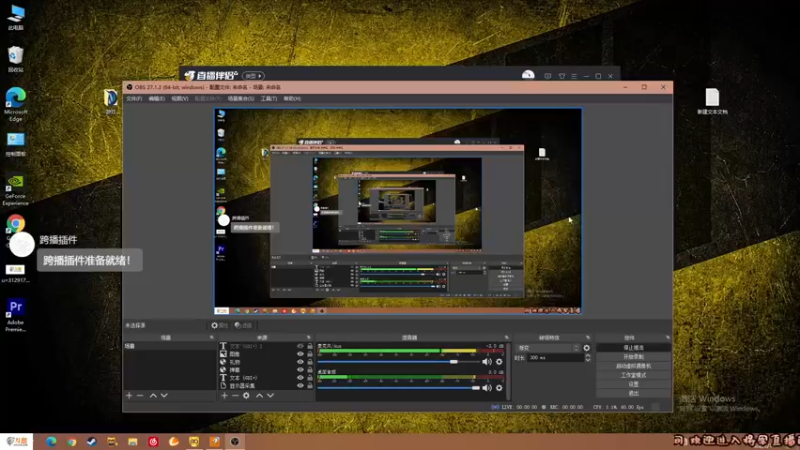Open the 视图(V) menu
The height and width of the screenshot is (450, 800).
[180, 98]
